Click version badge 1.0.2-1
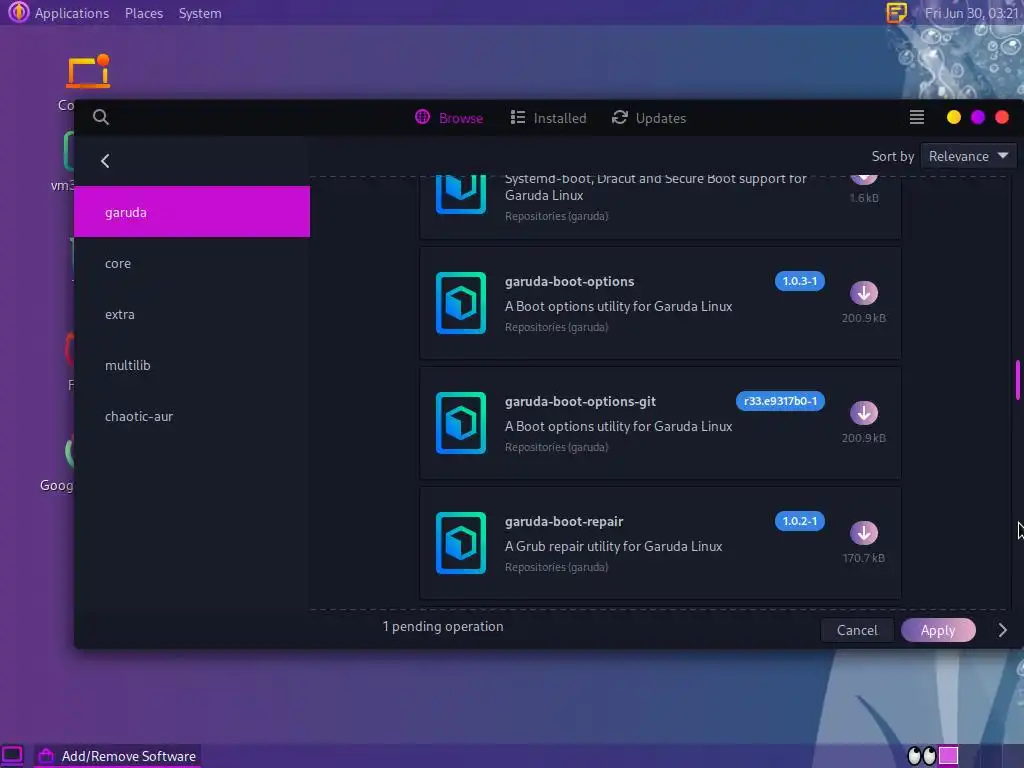 coord(799,521)
